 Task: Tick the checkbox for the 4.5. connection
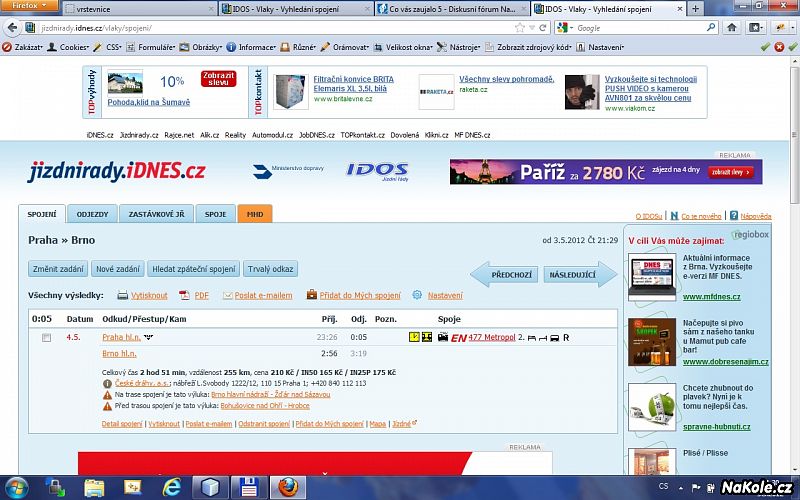point(46,338)
